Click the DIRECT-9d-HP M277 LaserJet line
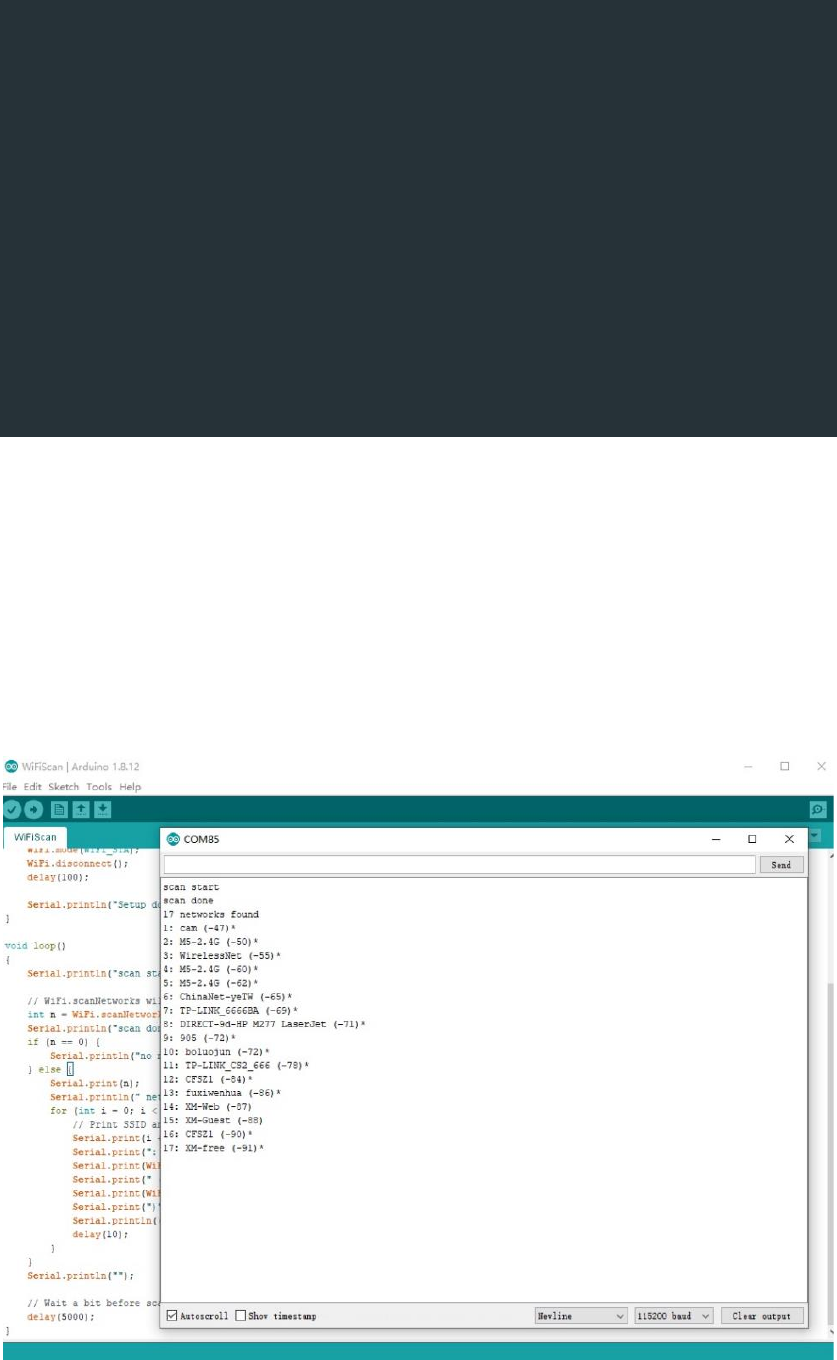837x1360 pixels. tap(265, 1024)
